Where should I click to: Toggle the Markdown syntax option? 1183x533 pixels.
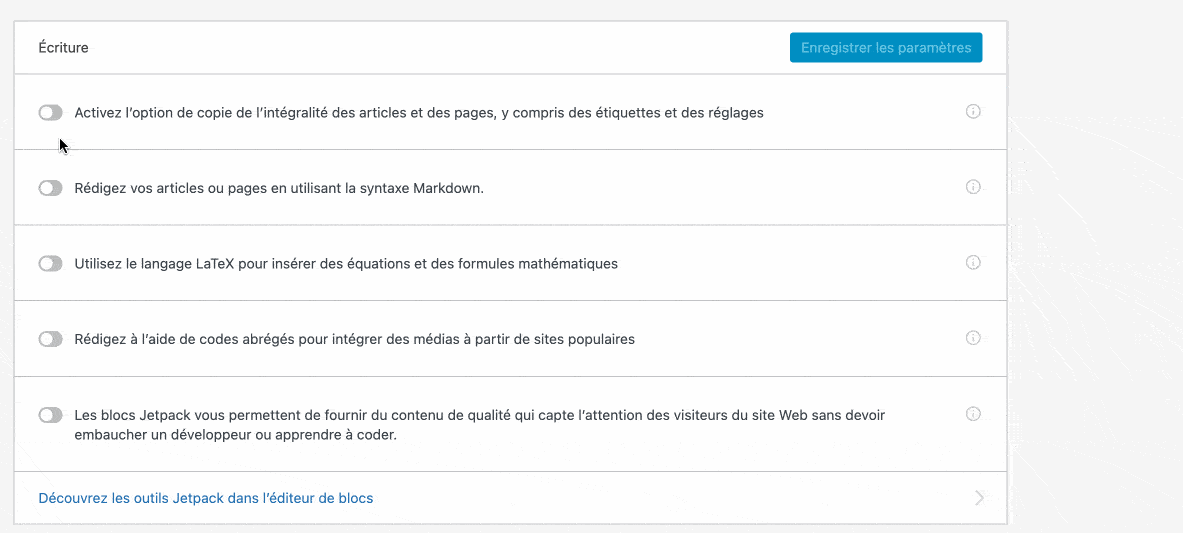tap(51, 188)
